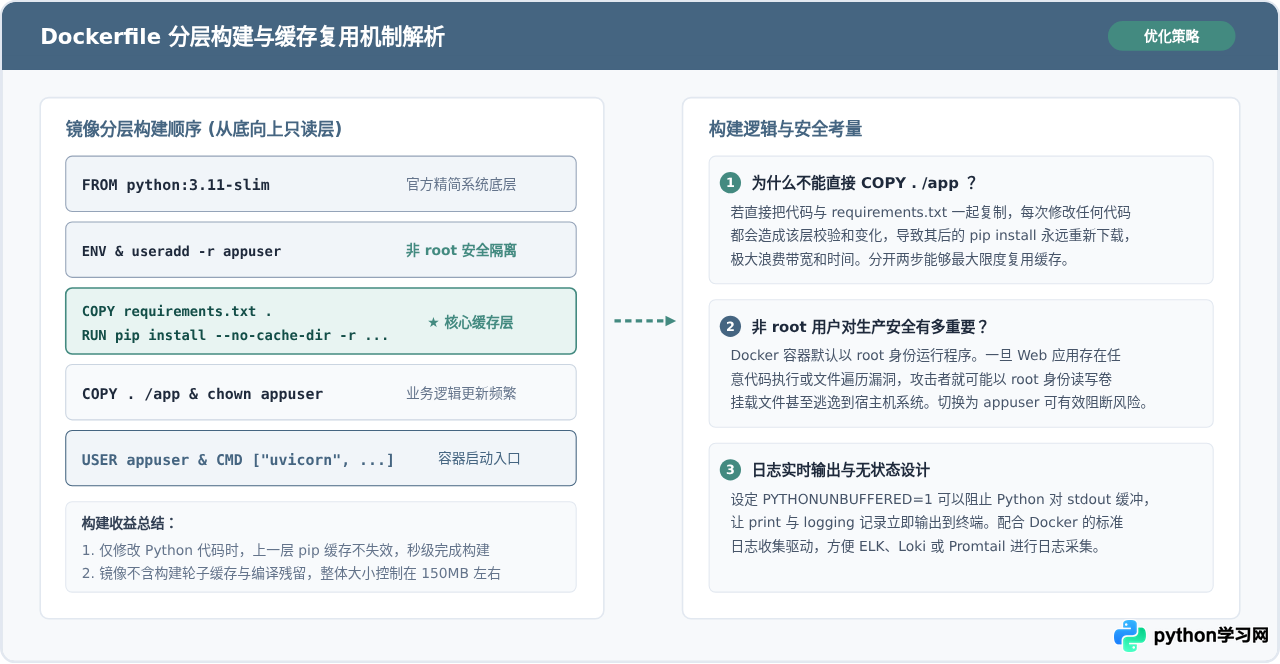
Task: Select the RUN pip install --no-cache-dir line
Action: click(235, 335)
